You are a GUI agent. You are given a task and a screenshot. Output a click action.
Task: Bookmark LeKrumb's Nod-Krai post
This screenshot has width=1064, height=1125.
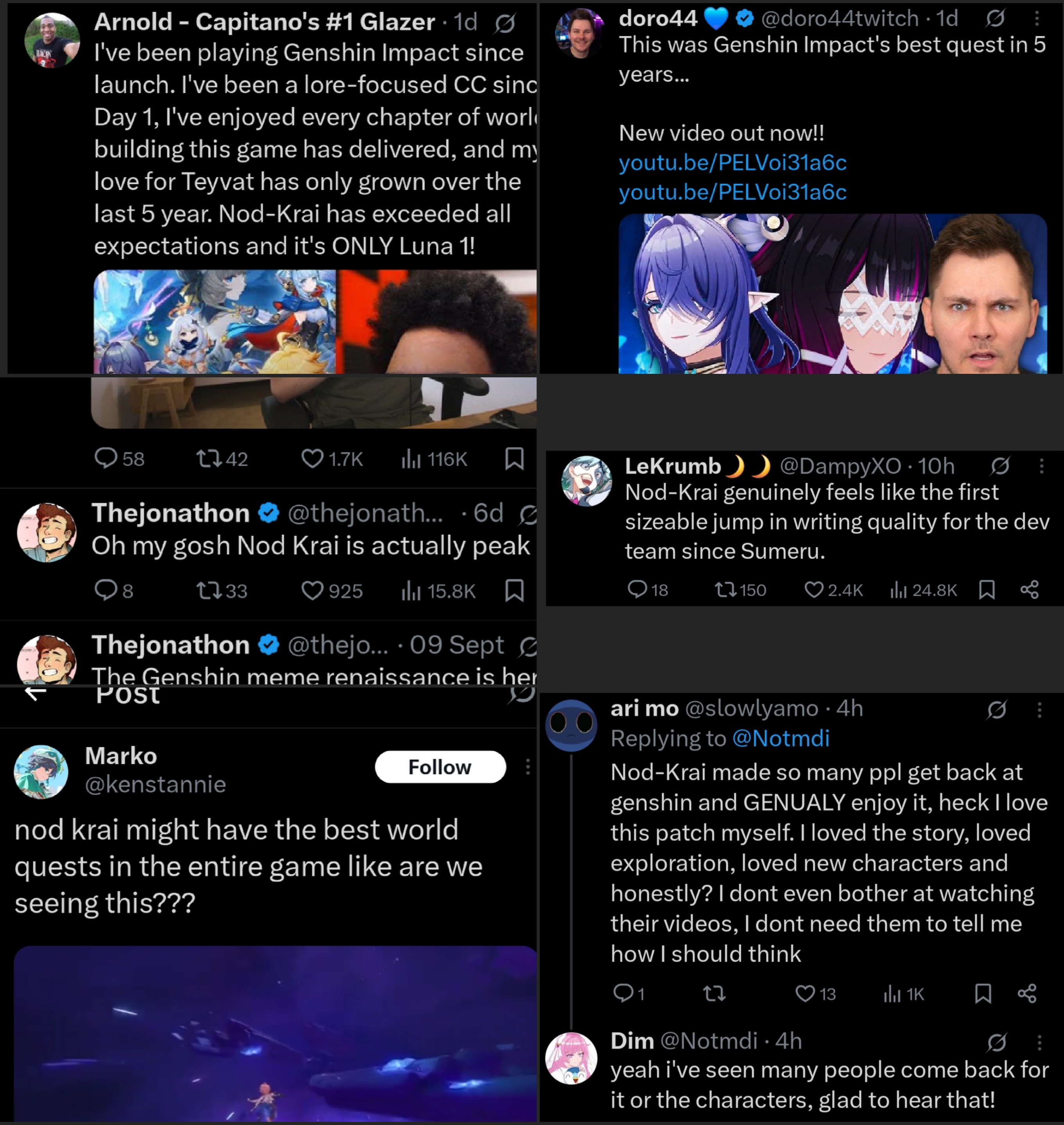987,590
